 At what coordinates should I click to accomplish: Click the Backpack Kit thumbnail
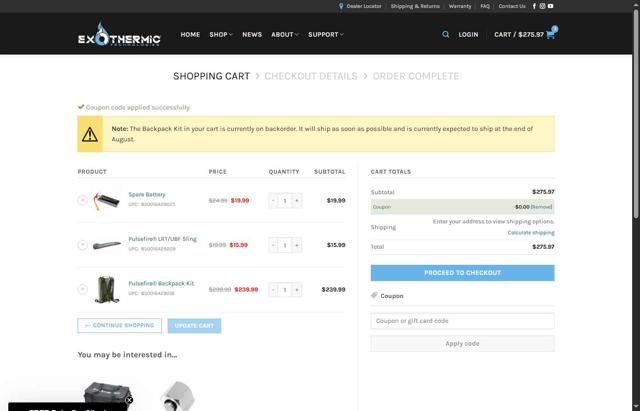tap(107, 290)
